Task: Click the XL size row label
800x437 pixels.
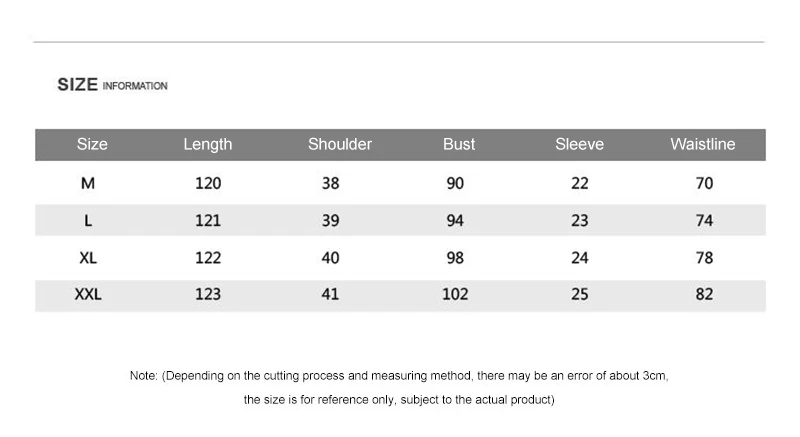Action: coord(88,258)
